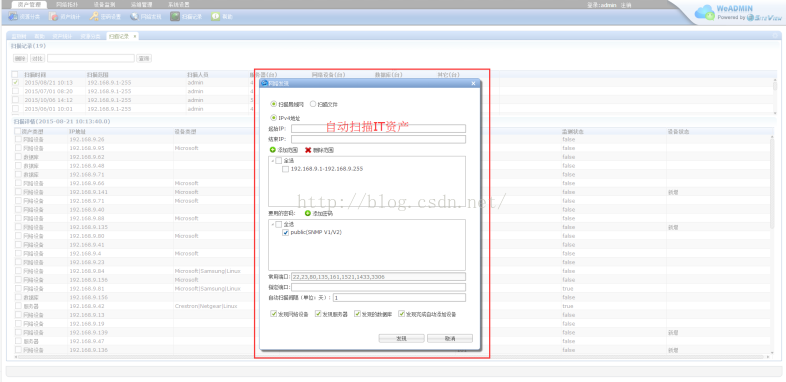Click the 常用端口 field listing 22,23,80
The image size is (786, 382).
tap(378, 277)
